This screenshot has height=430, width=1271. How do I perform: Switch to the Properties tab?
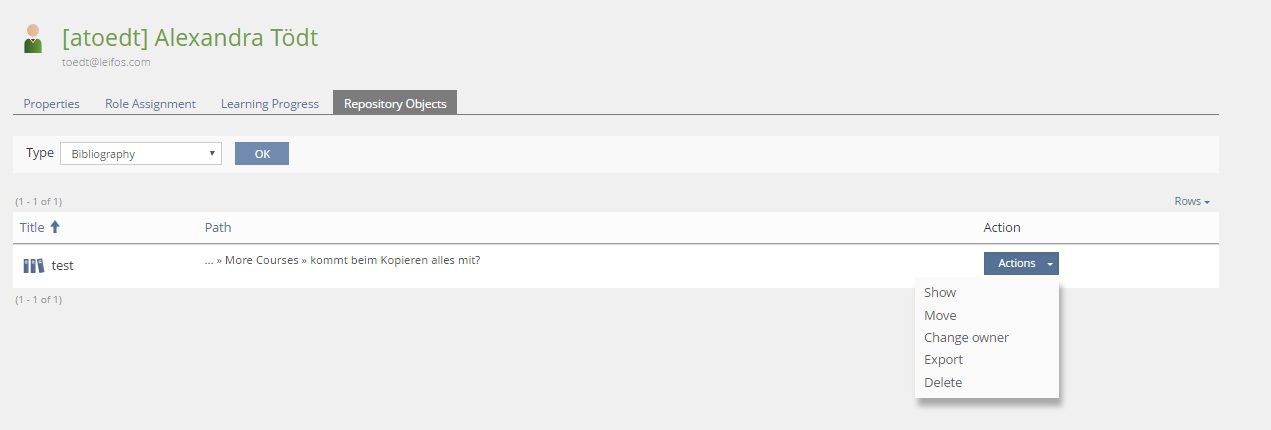52,104
